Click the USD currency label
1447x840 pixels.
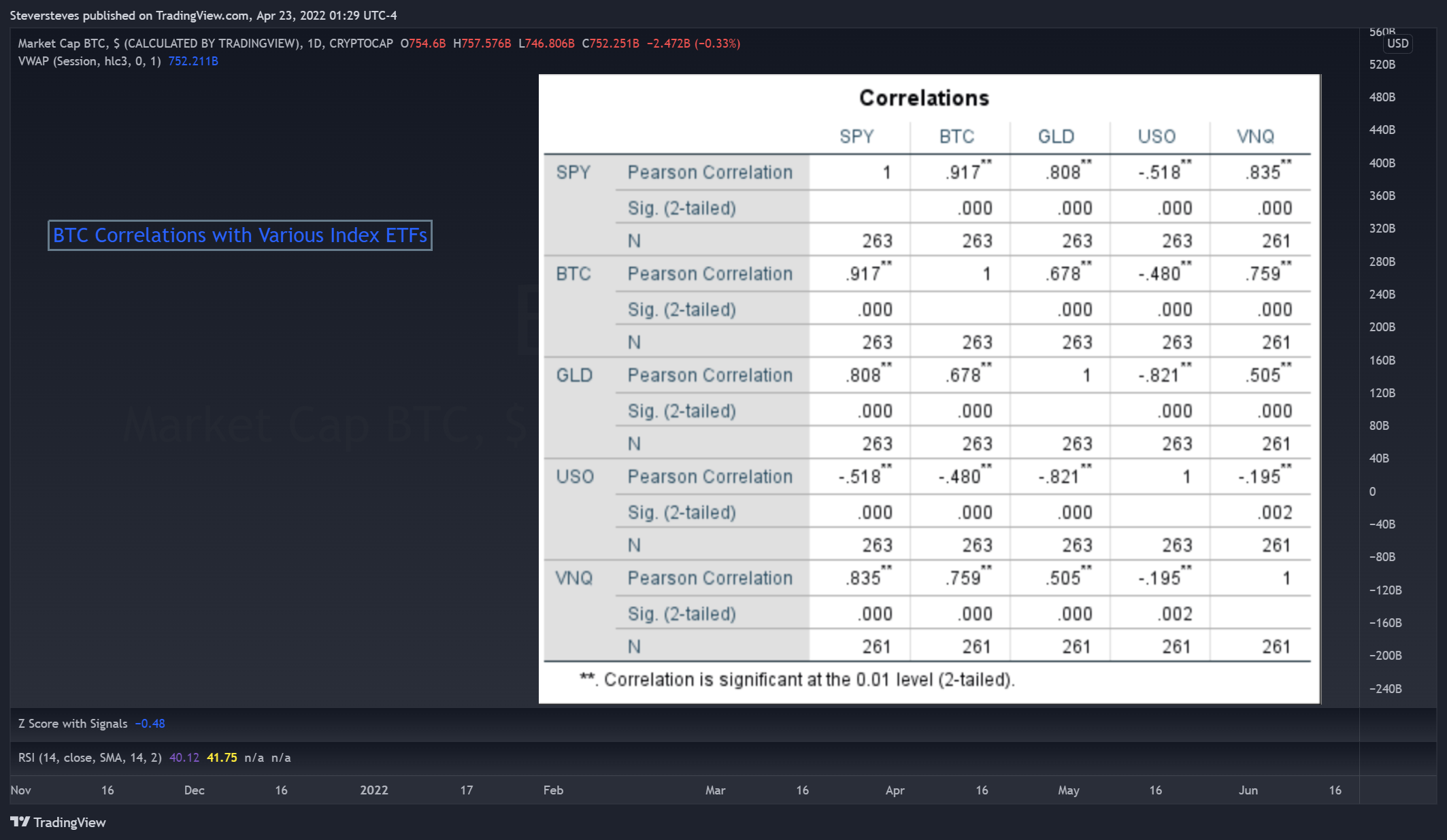click(1397, 44)
